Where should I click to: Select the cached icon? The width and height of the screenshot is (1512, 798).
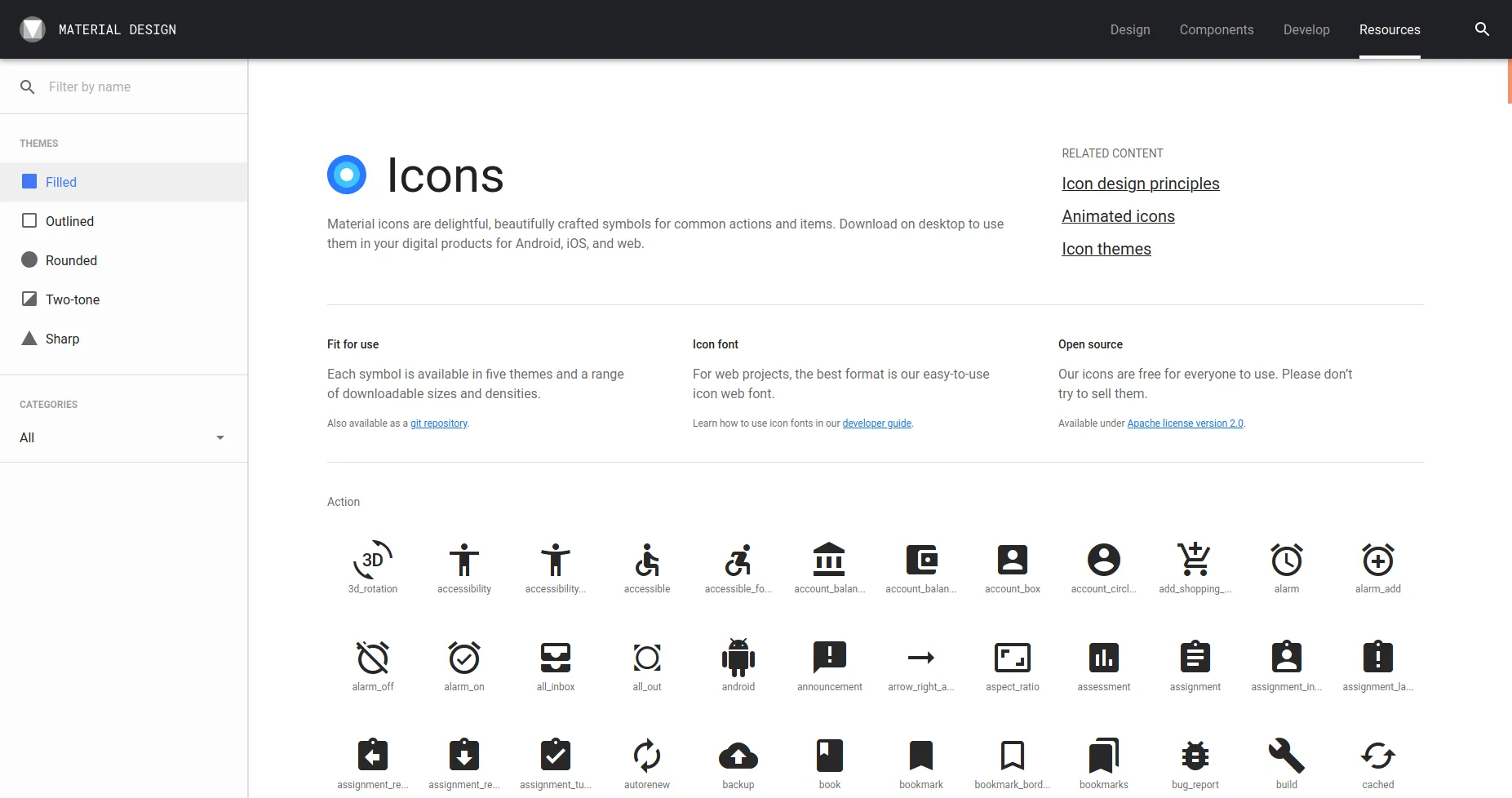point(1378,756)
